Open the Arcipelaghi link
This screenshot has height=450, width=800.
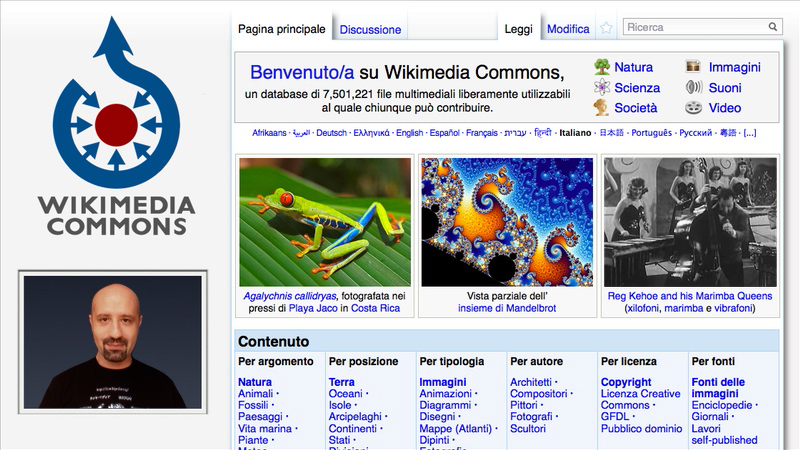pos(355,417)
